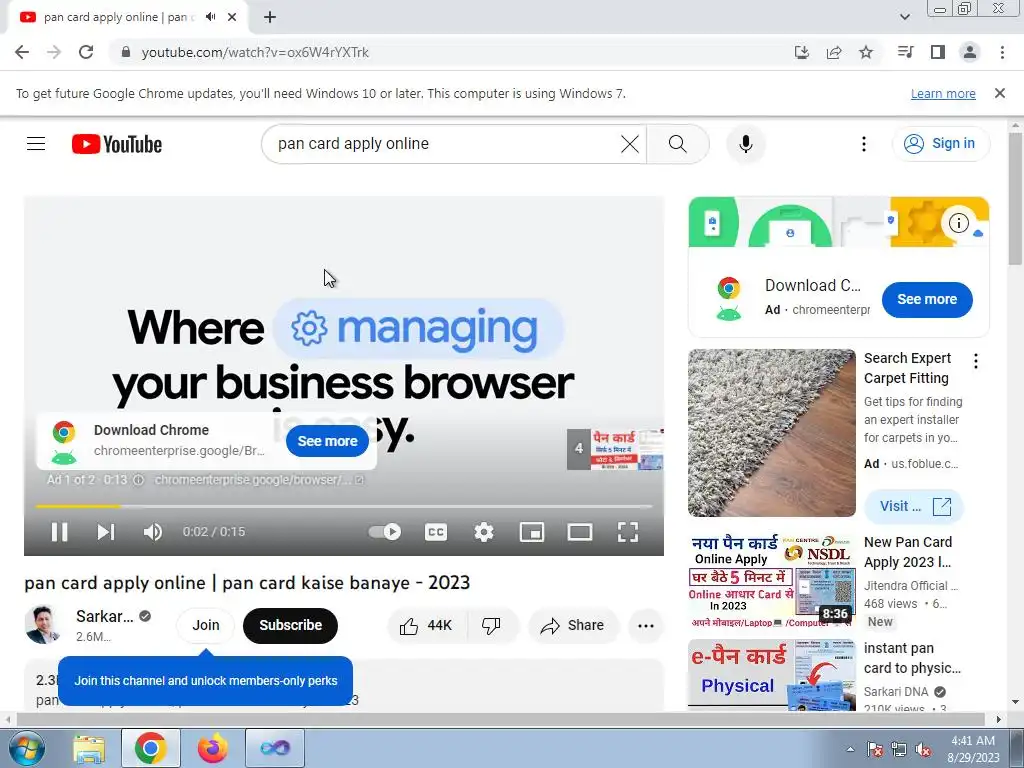Launch Firefox from the taskbar
The height and width of the screenshot is (768, 1024).
tap(212, 748)
